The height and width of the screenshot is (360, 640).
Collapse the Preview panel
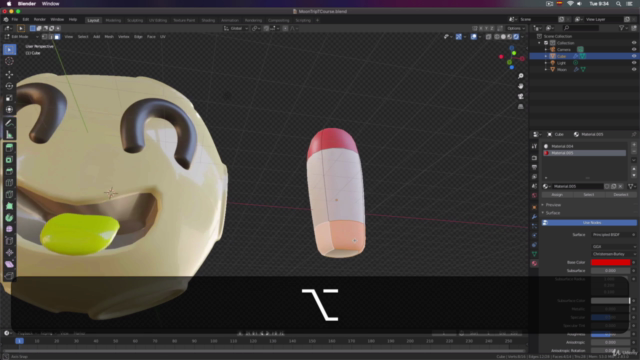[552, 205]
